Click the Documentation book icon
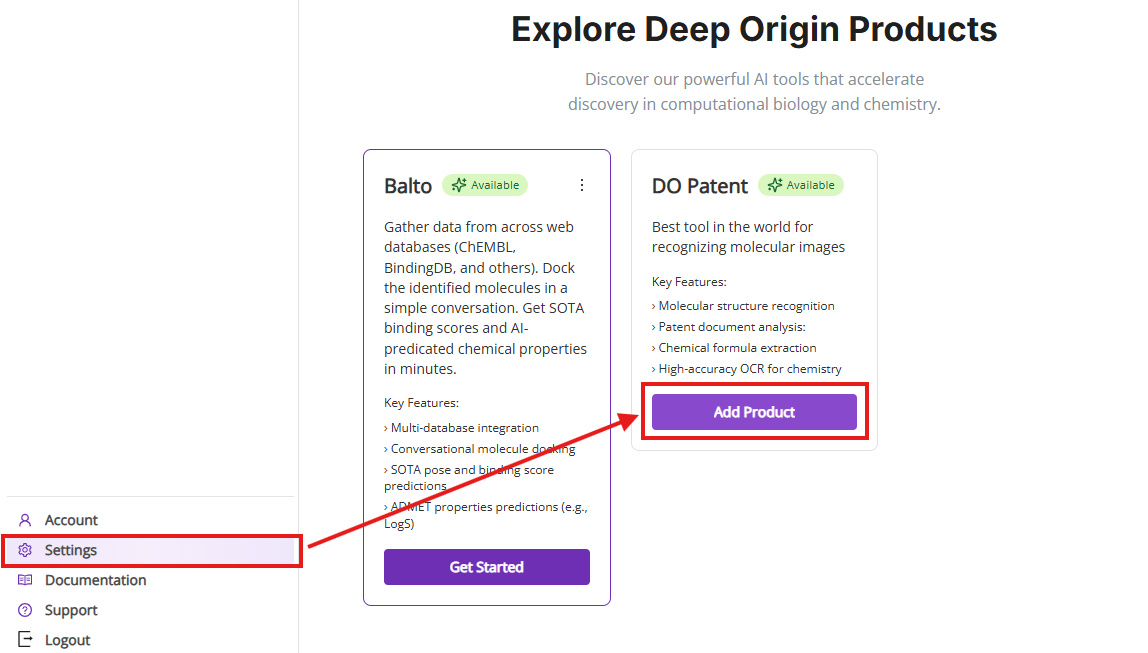The width and height of the screenshot is (1148, 653). point(26,580)
